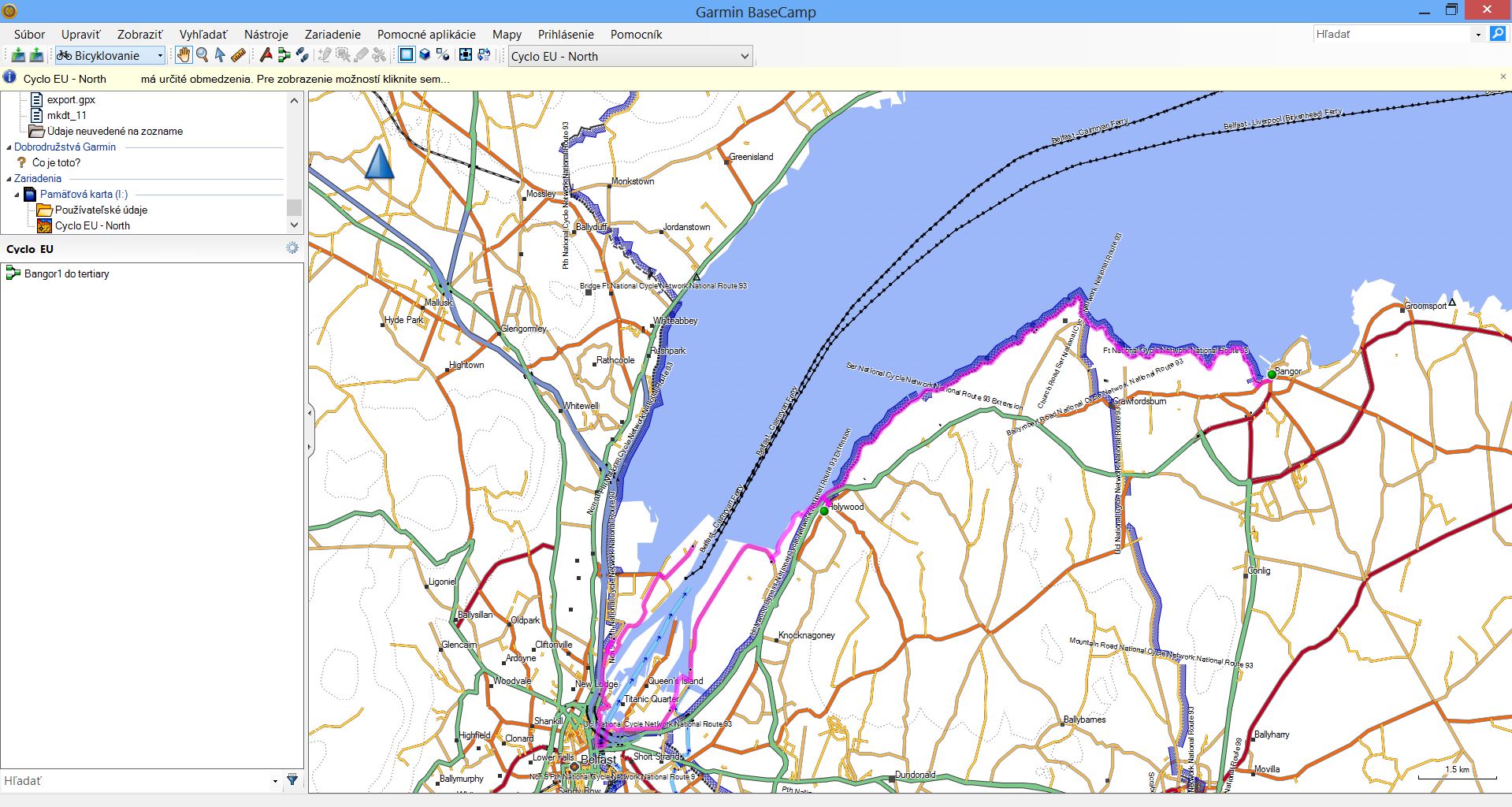Click the top-right Hľadať search field
The height and width of the screenshot is (807, 1512).
[x=1391, y=34]
